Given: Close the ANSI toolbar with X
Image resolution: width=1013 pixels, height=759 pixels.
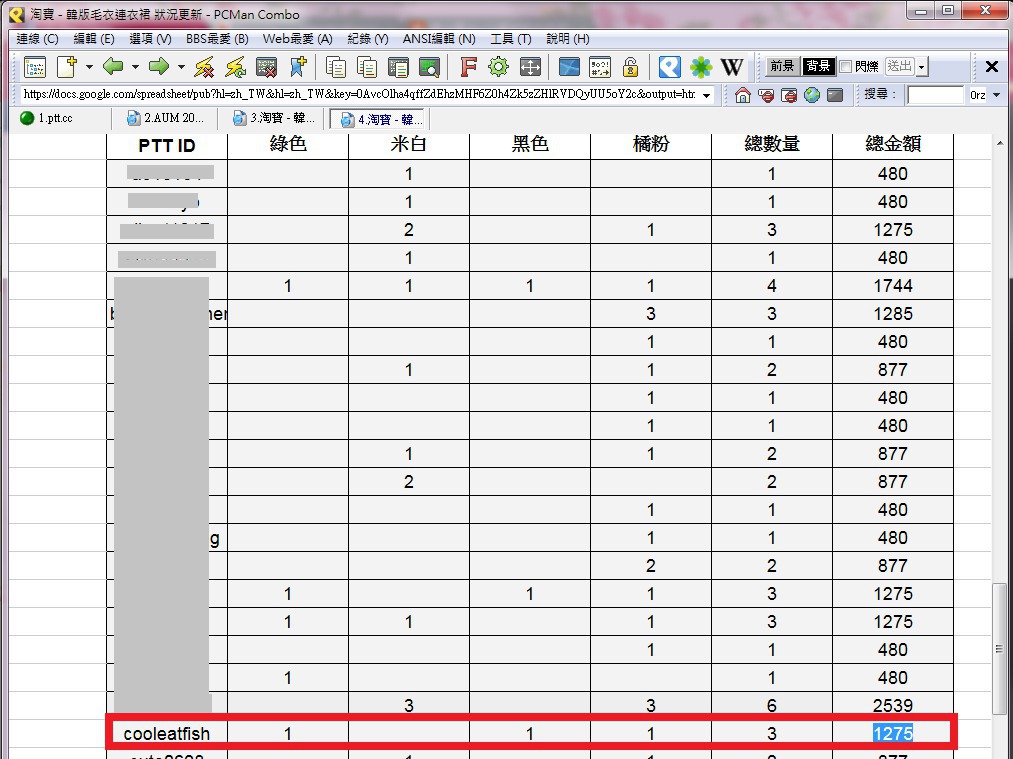Looking at the screenshot, I should tap(992, 67).
